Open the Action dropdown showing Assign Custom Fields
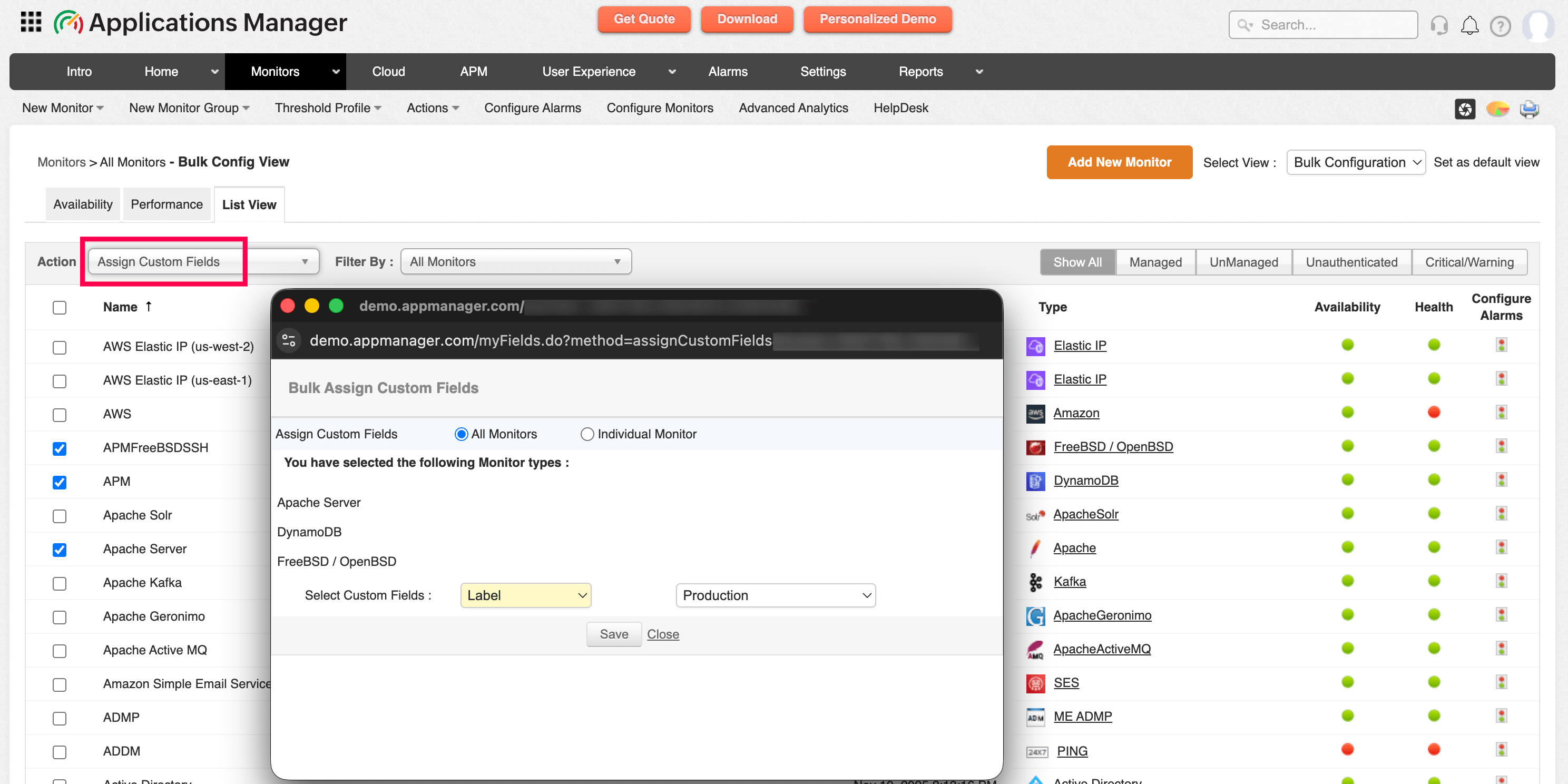This screenshot has width=1568, height=784. [203, 262]
